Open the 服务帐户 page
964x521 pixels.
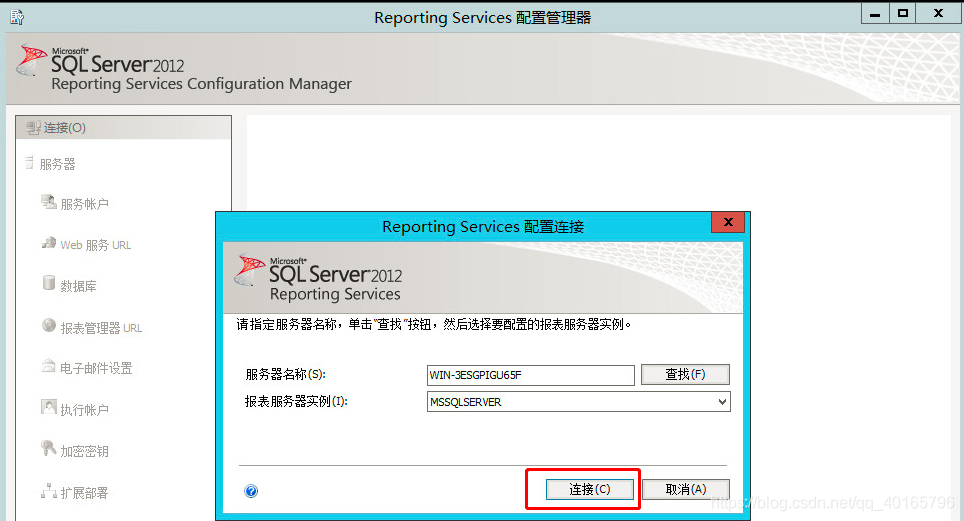click(x=84, y=204)
